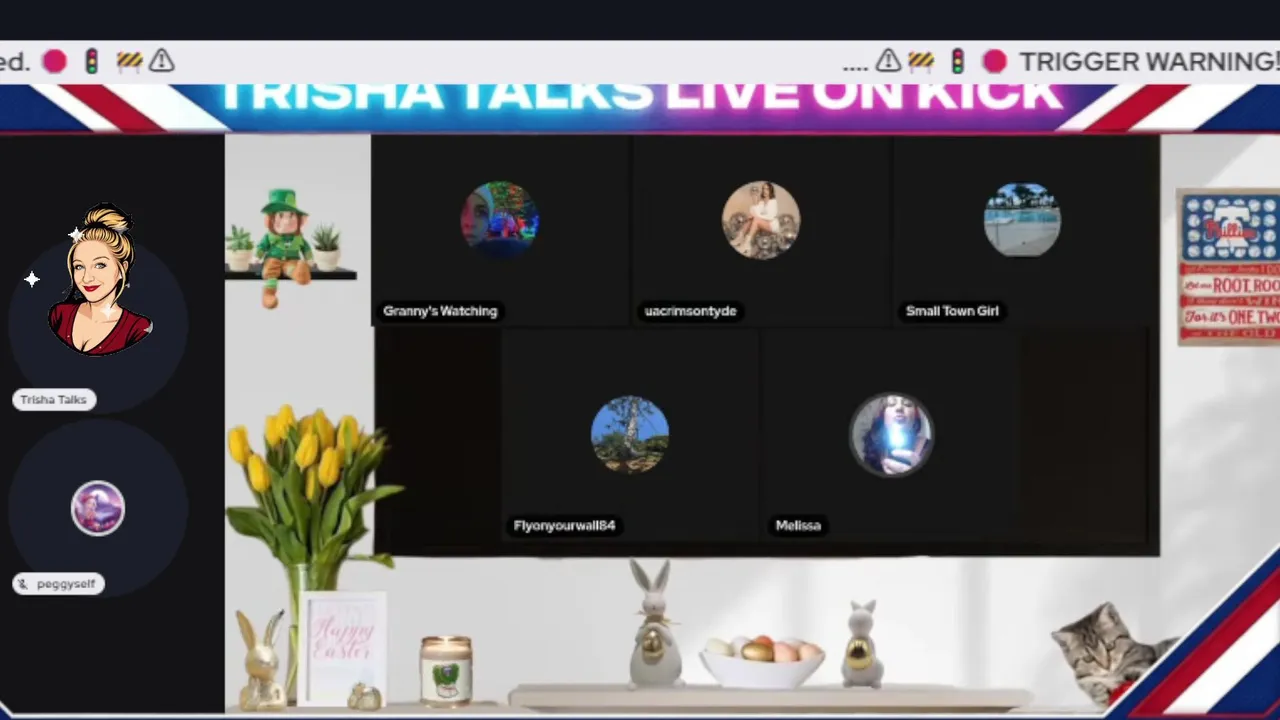Click Trisha Talks cartoon avatar
Image resolution: width=1280 pixels, height=720 pixels.
100,282
